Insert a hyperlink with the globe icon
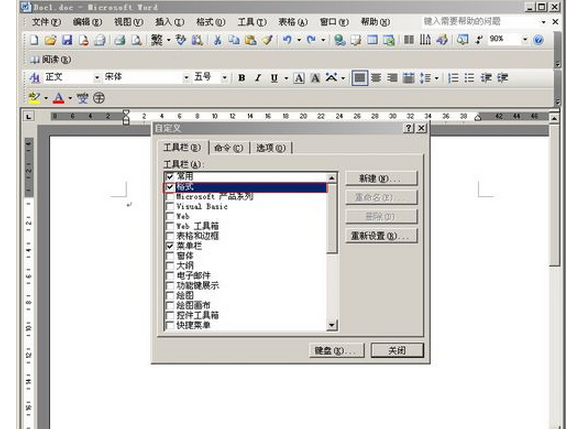580x429 pixels. pyautogui.click(x=339, y=40)
